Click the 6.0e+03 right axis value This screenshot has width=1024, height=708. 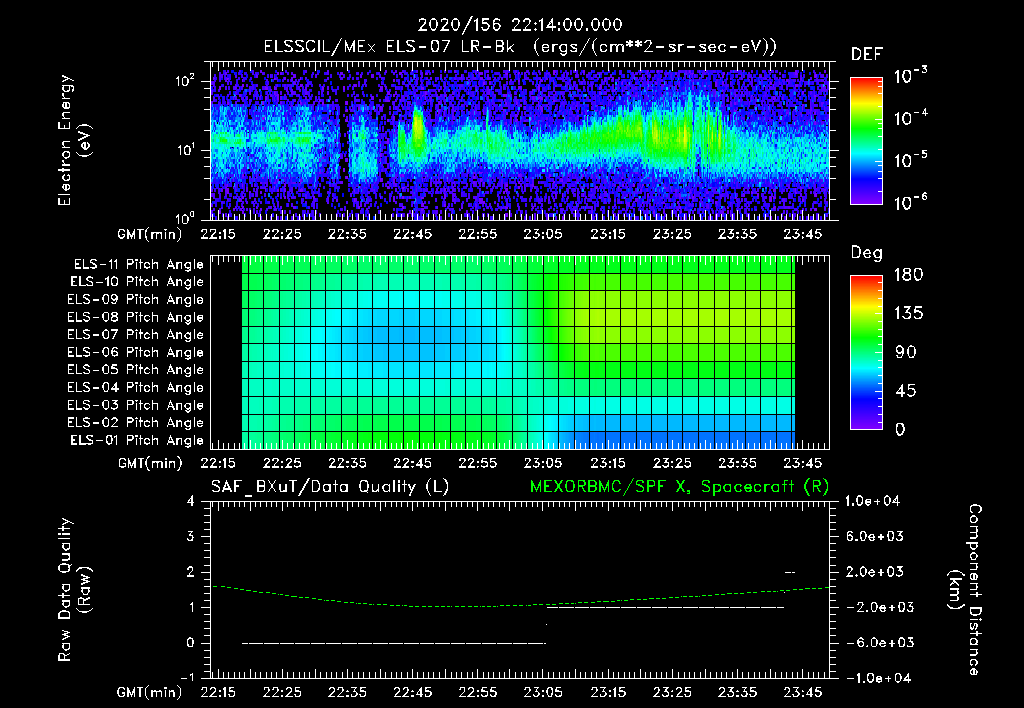tap(875, 537)
